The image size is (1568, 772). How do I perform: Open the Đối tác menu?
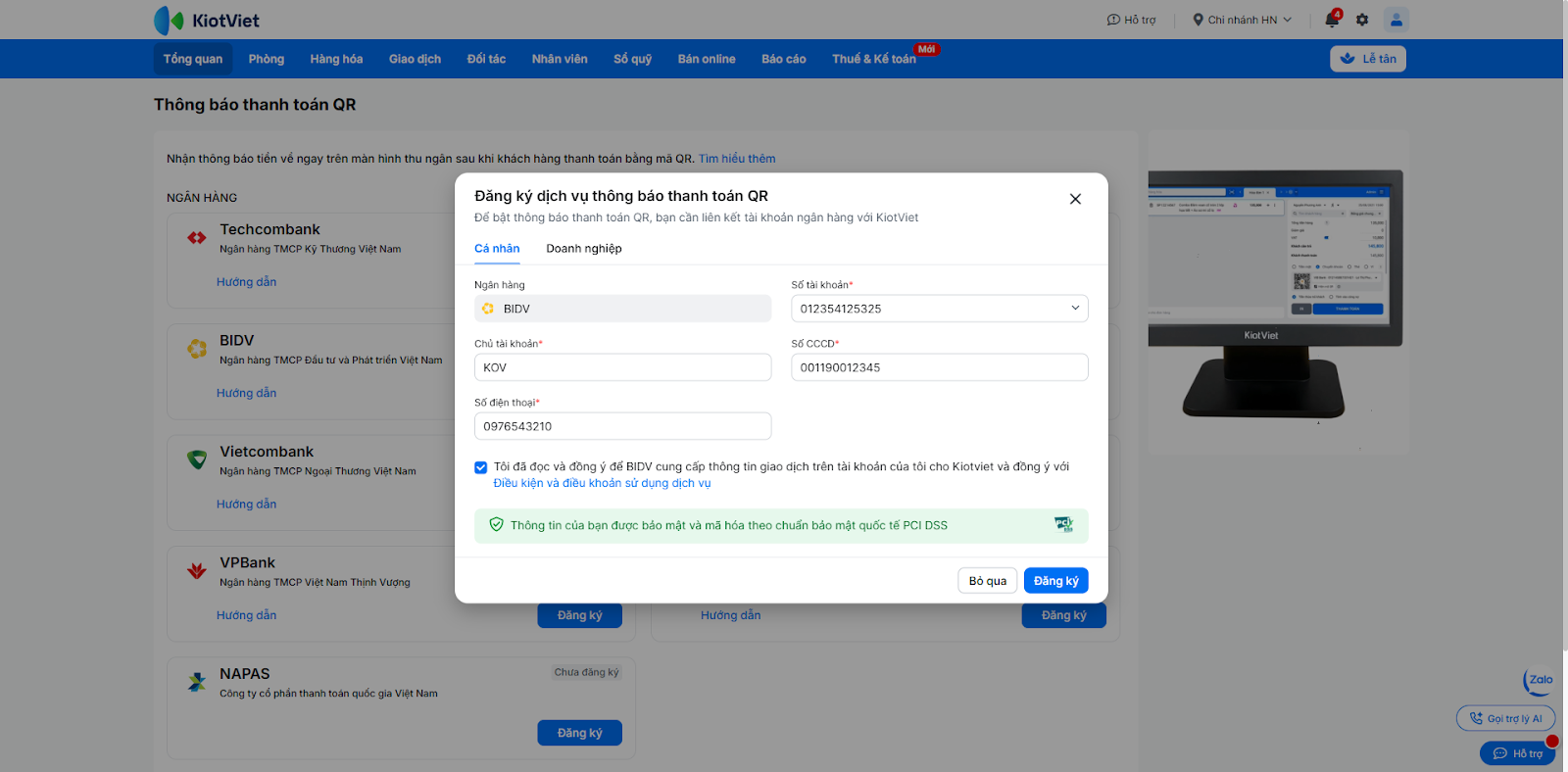(486, 59)
